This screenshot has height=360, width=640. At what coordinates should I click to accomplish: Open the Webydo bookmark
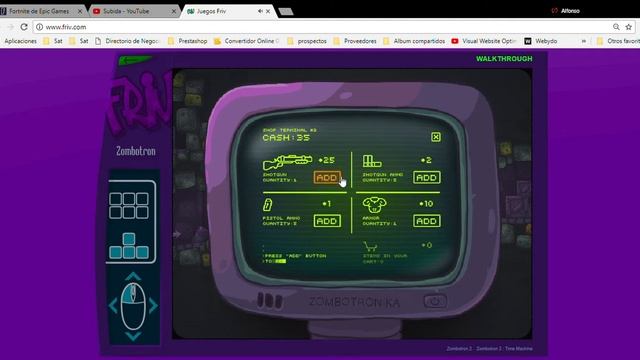coord(541,41)
